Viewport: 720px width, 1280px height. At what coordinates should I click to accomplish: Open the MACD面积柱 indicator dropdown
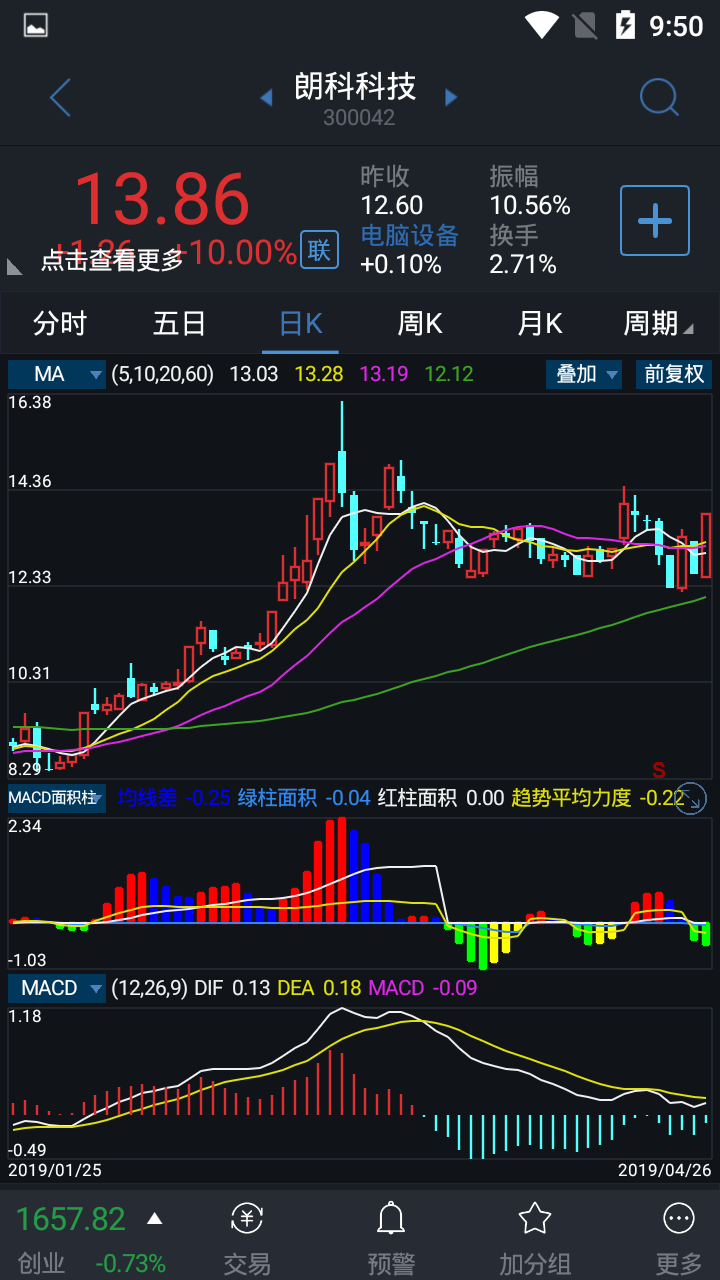tap(57, 798)
